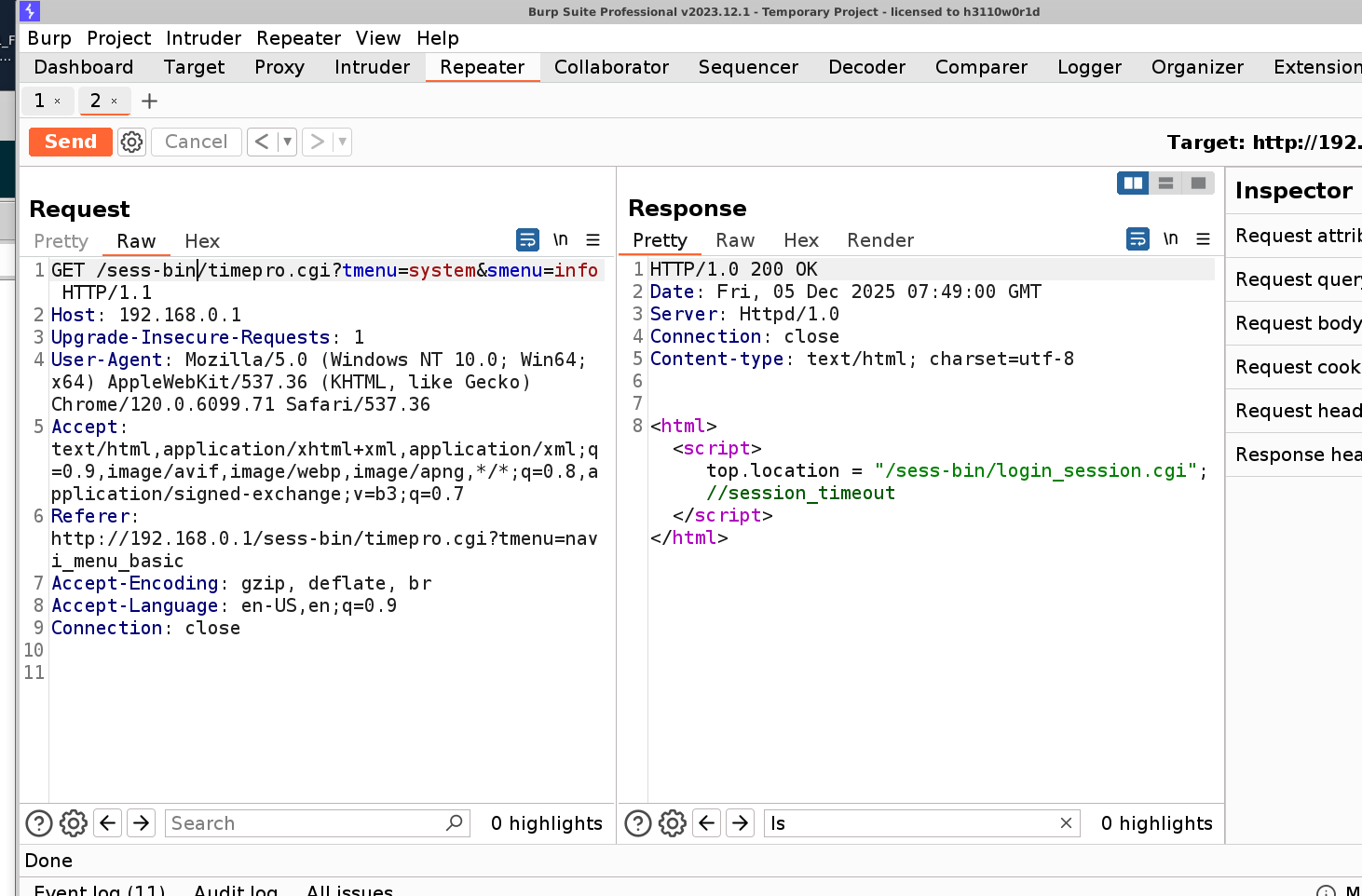The height and width of the screenshot is (896, 1362).
Task: Open Repeater settings gear next to Send
Action: click(x=132, y=142)
